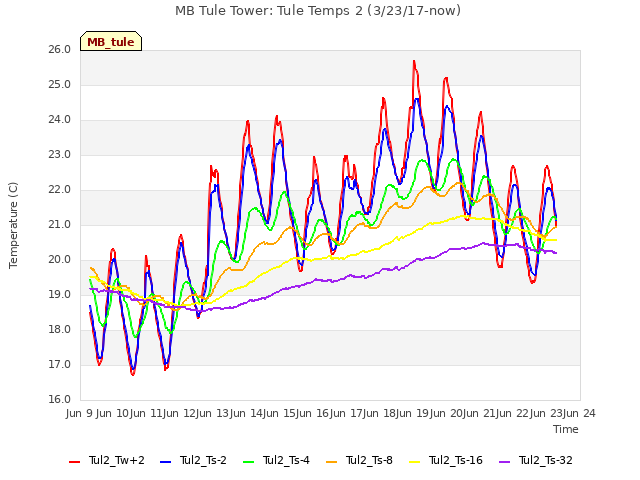Click the Jun 12 x-axis label
The width and height of the screenshot is (640, 480).
180,414
